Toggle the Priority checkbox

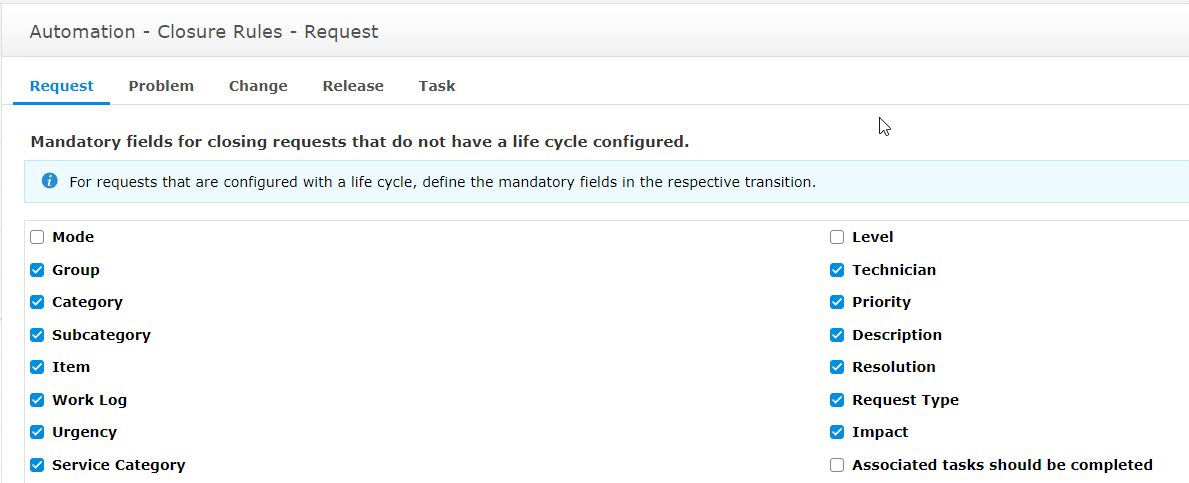pyautogui.click(x=837, y=302)
